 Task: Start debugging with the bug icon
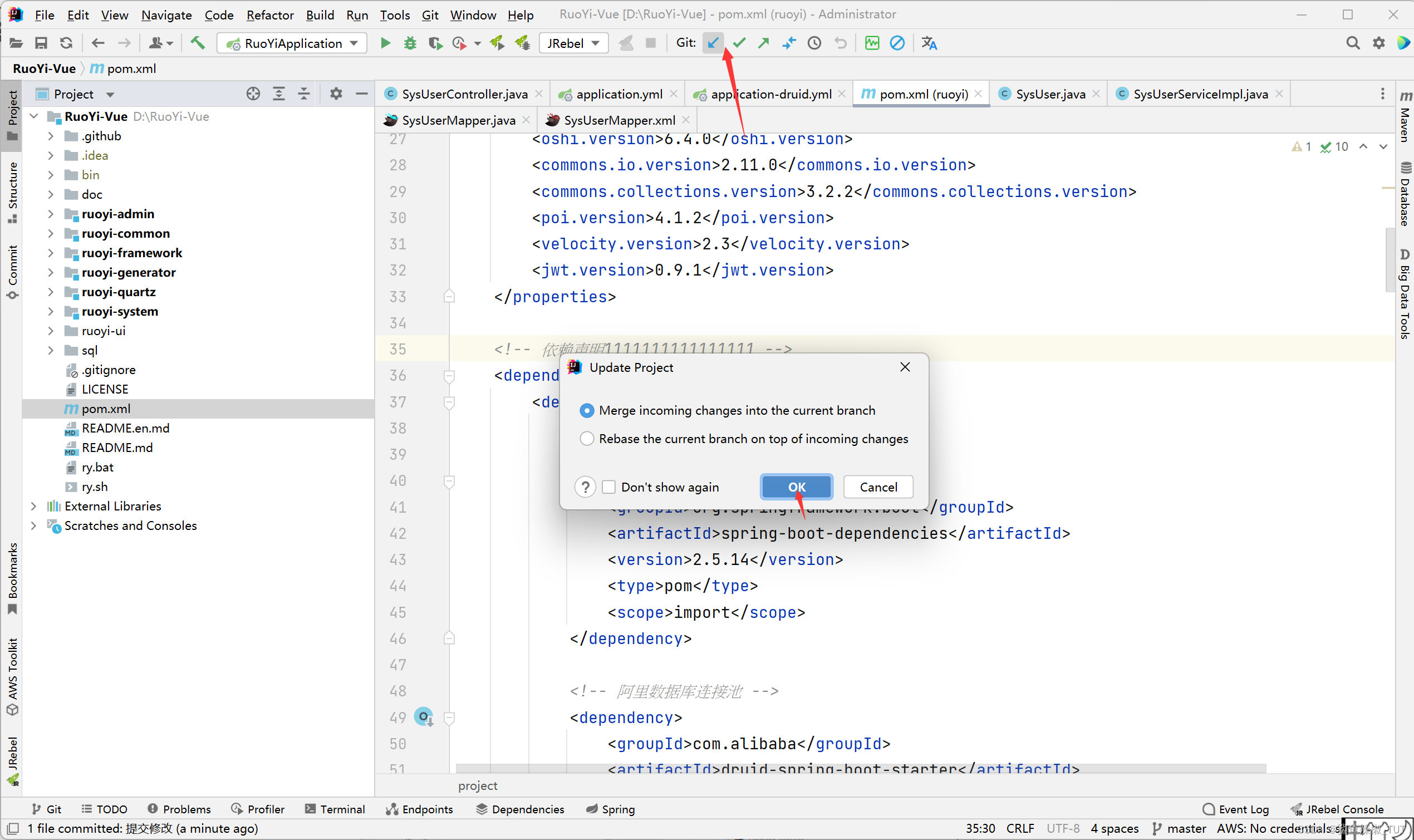point(410,43)
